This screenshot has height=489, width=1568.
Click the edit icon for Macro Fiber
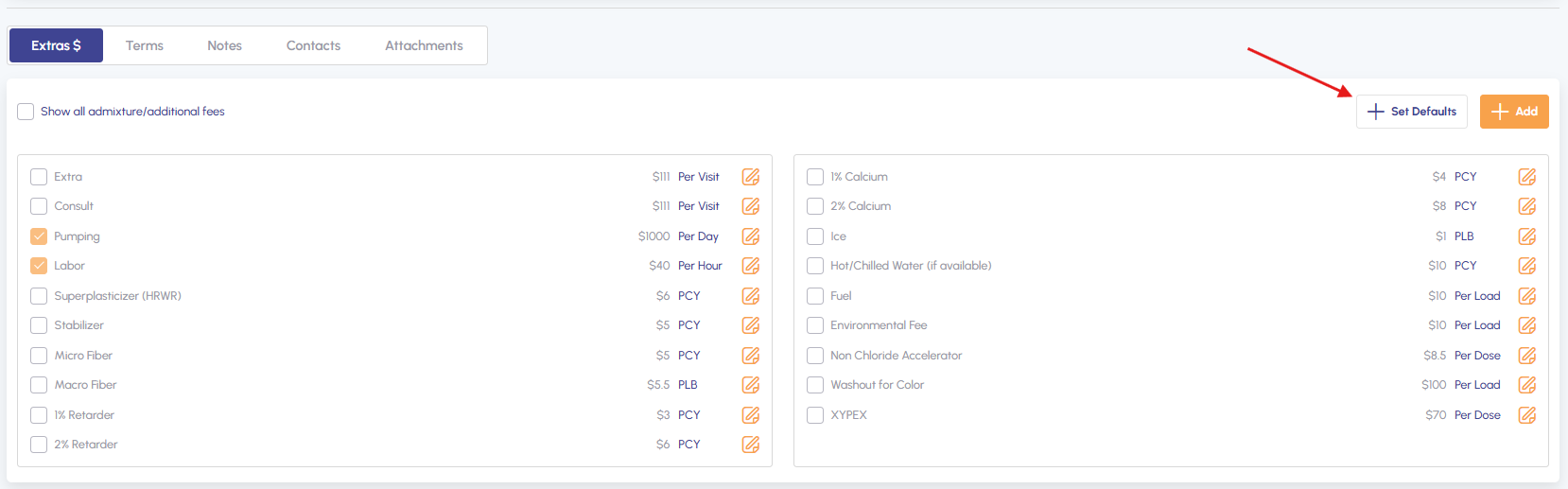pyautogui.click(x=751, y=385)
